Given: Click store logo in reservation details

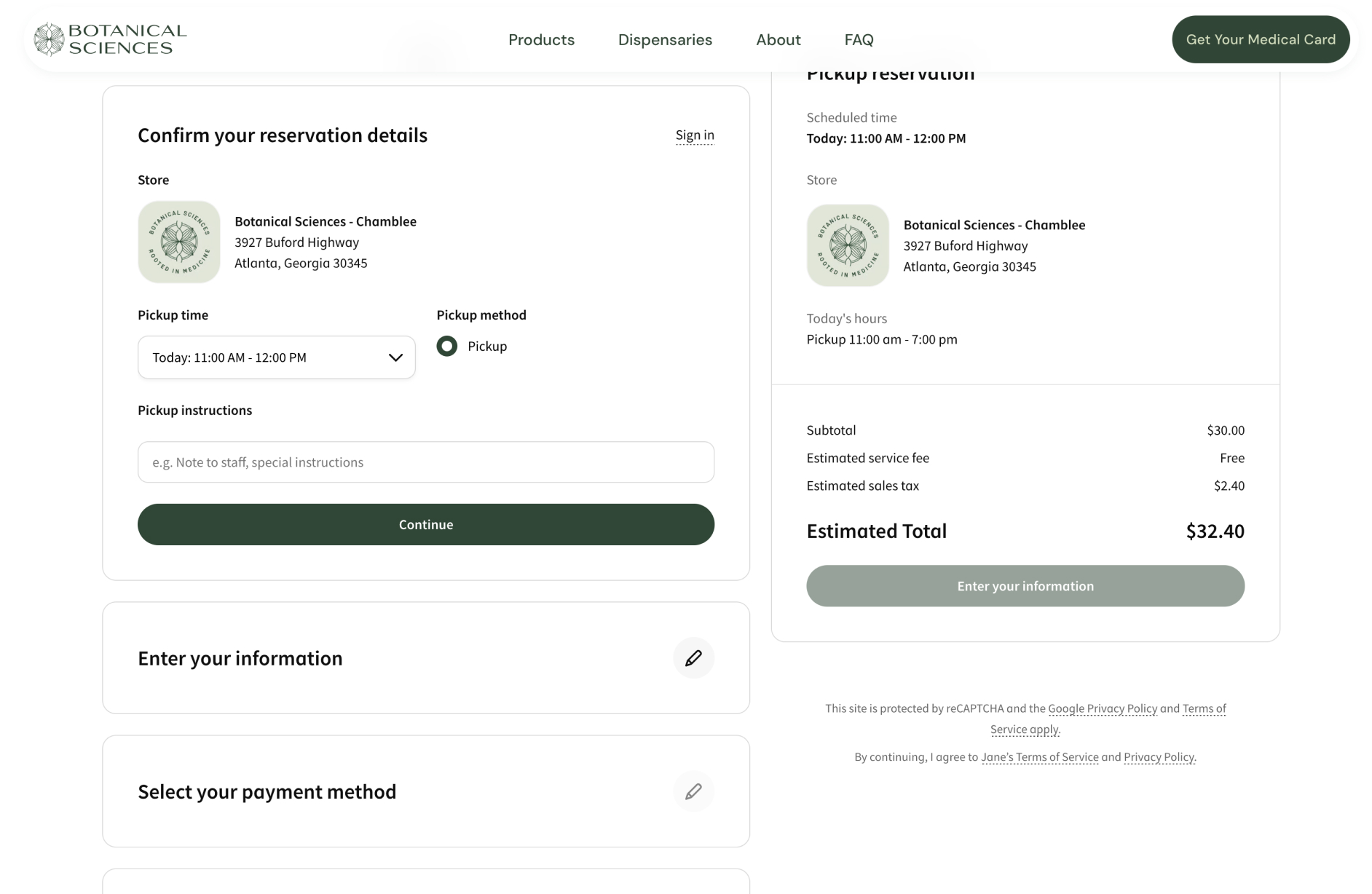Looking at the screenshot, I should coord(179,242).
